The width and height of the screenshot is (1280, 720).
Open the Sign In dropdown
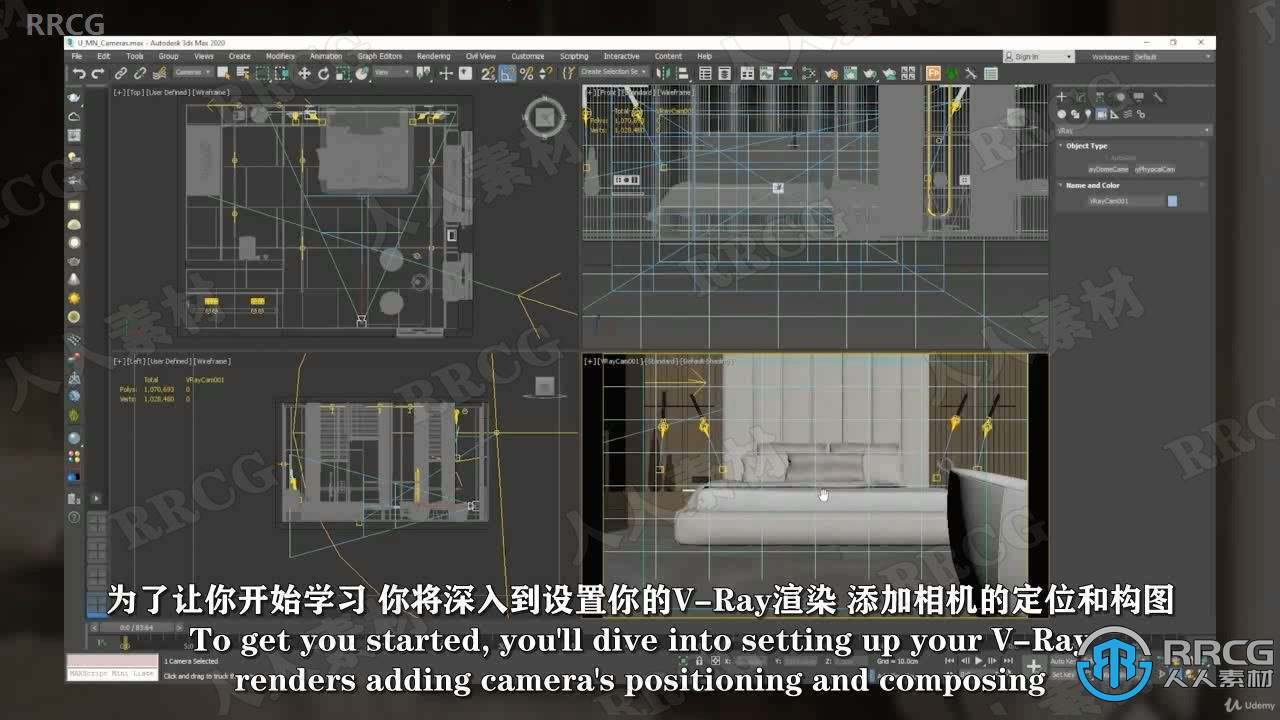1039,57
